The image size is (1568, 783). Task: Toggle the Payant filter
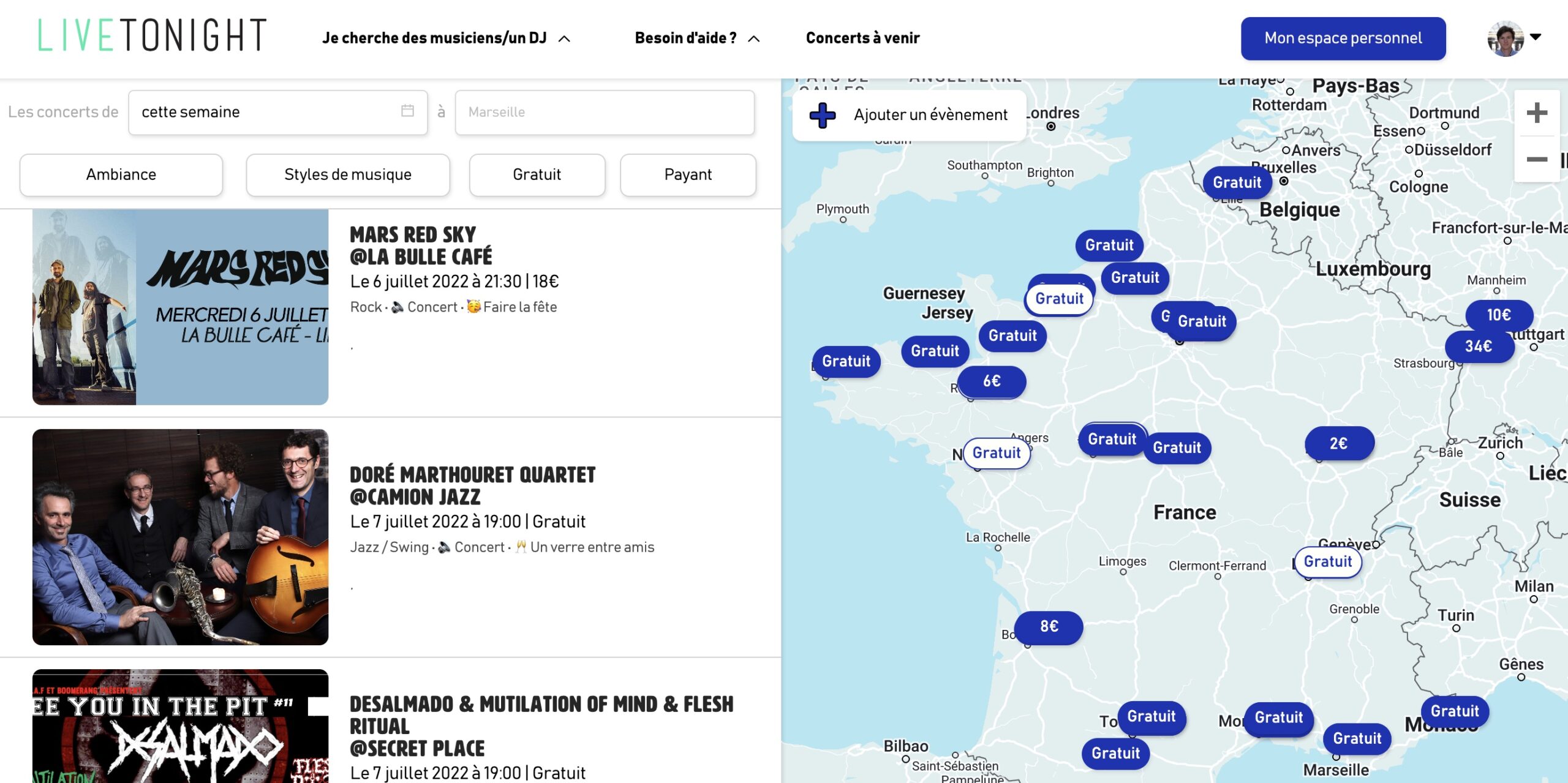point(688,174)
